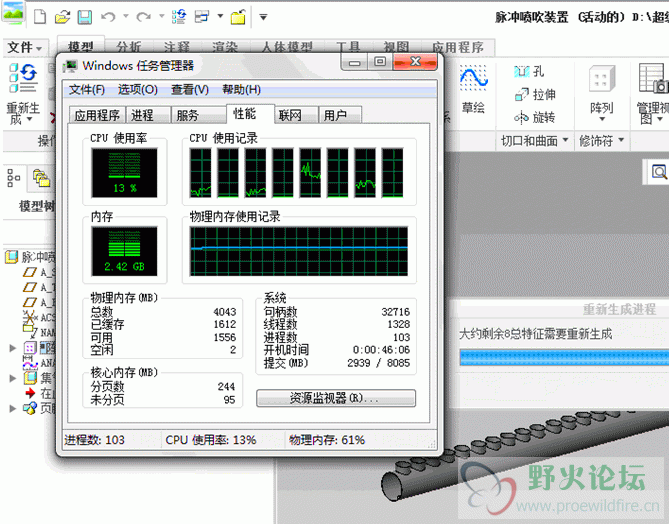Open the 文件 menu in Creo
The height and width of the screenshot is (524, 669).
25,47
